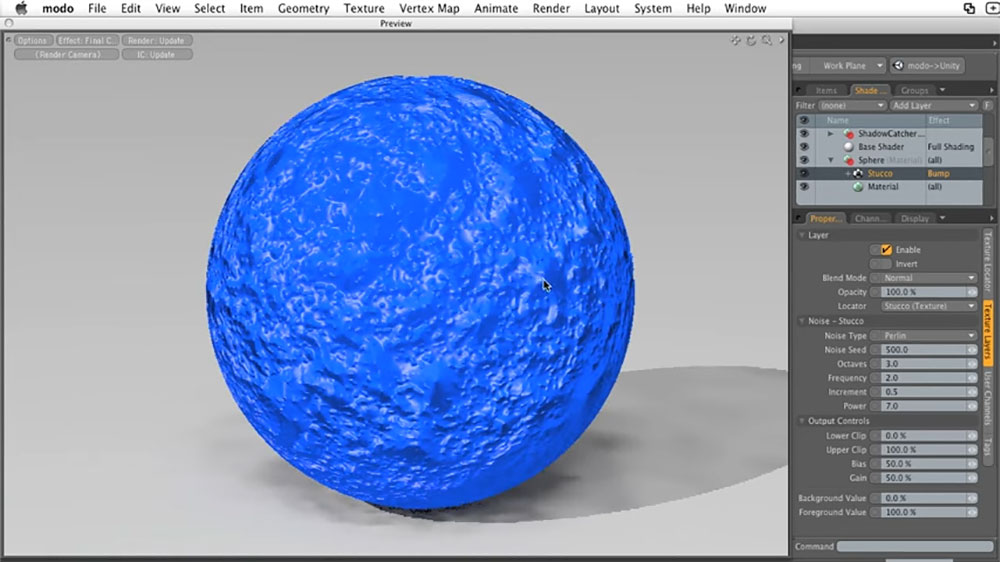
Task: Open the User Channels vertical tab
Action: (987, 399)
